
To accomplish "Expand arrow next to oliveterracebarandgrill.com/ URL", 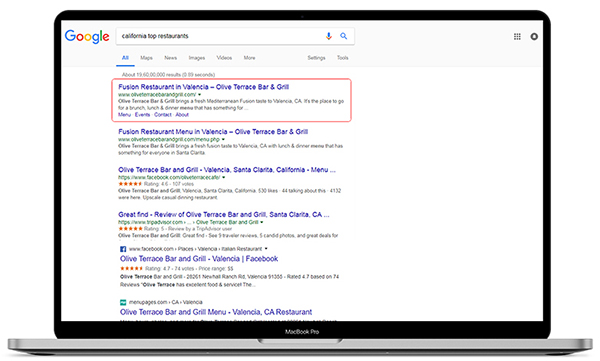I will coord(199,95).
